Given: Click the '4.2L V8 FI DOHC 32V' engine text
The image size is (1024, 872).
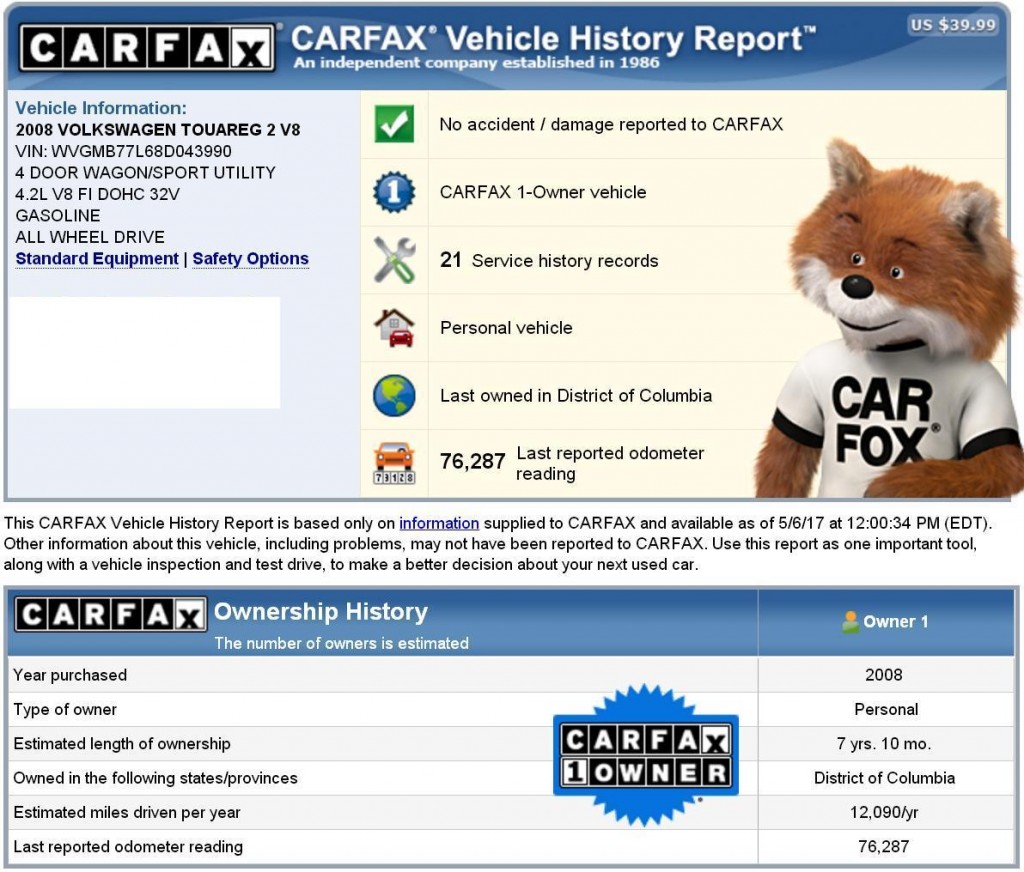Looking at the screenshot, I should click(x=97, y=194).
